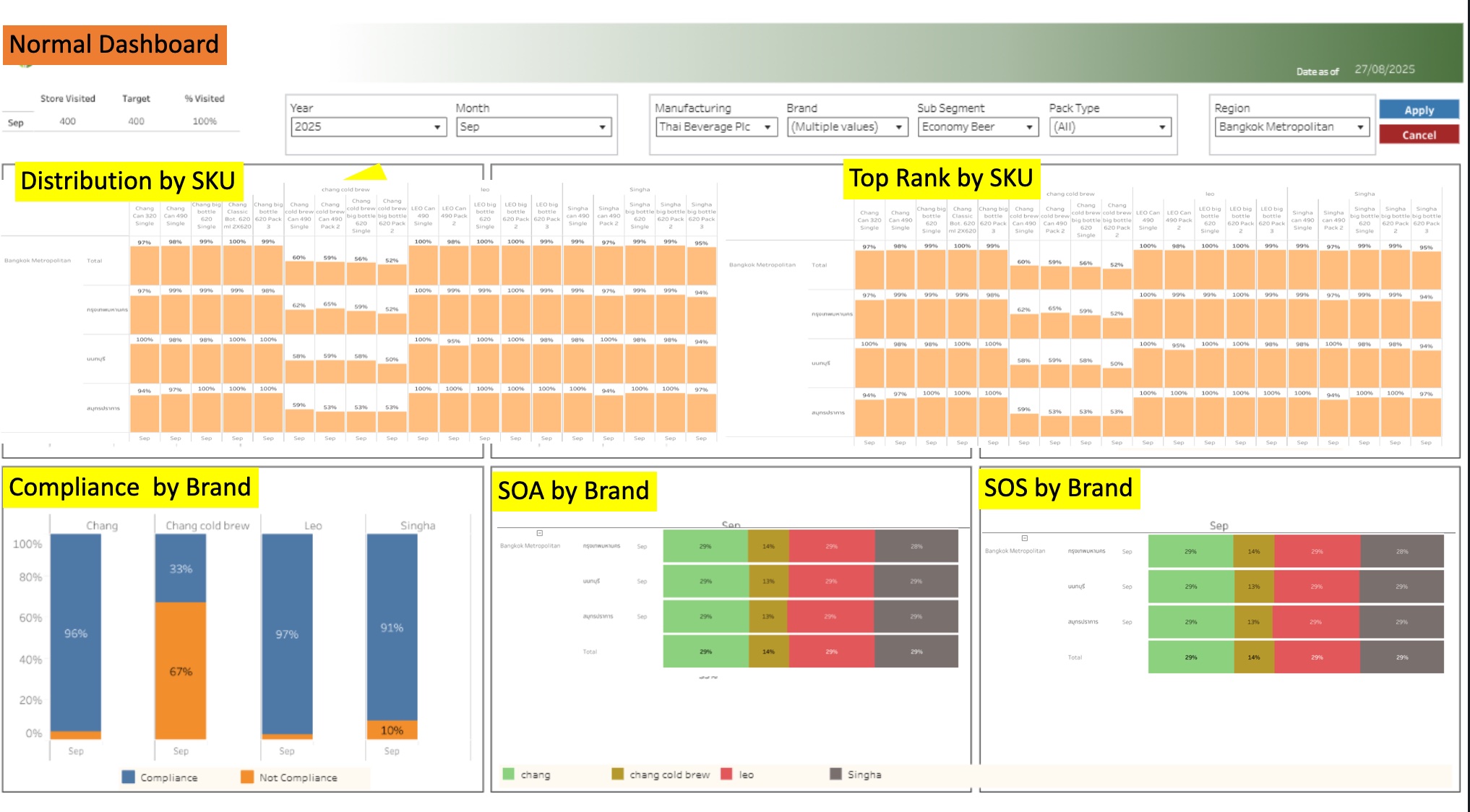Click the blue Apply button

[1419, 110]
